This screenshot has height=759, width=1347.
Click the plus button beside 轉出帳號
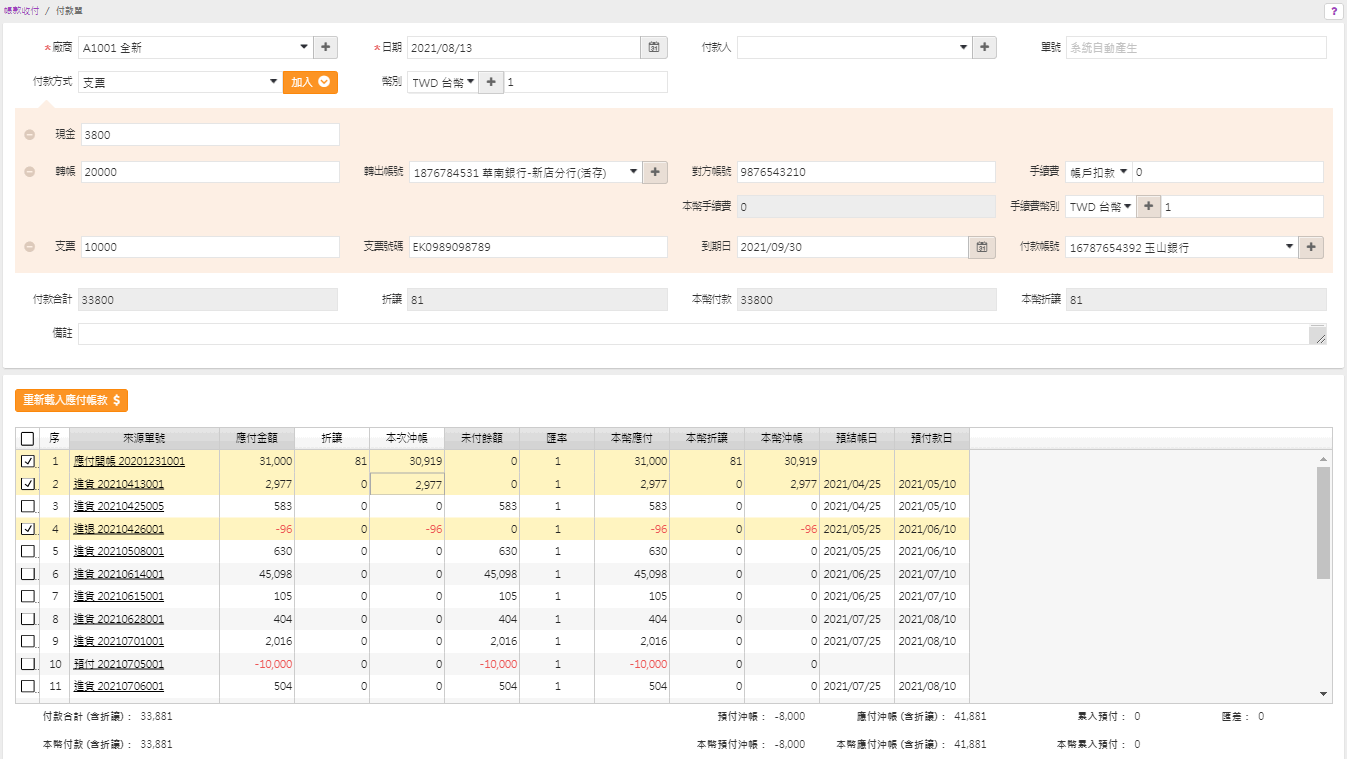[x=655, y=172]
